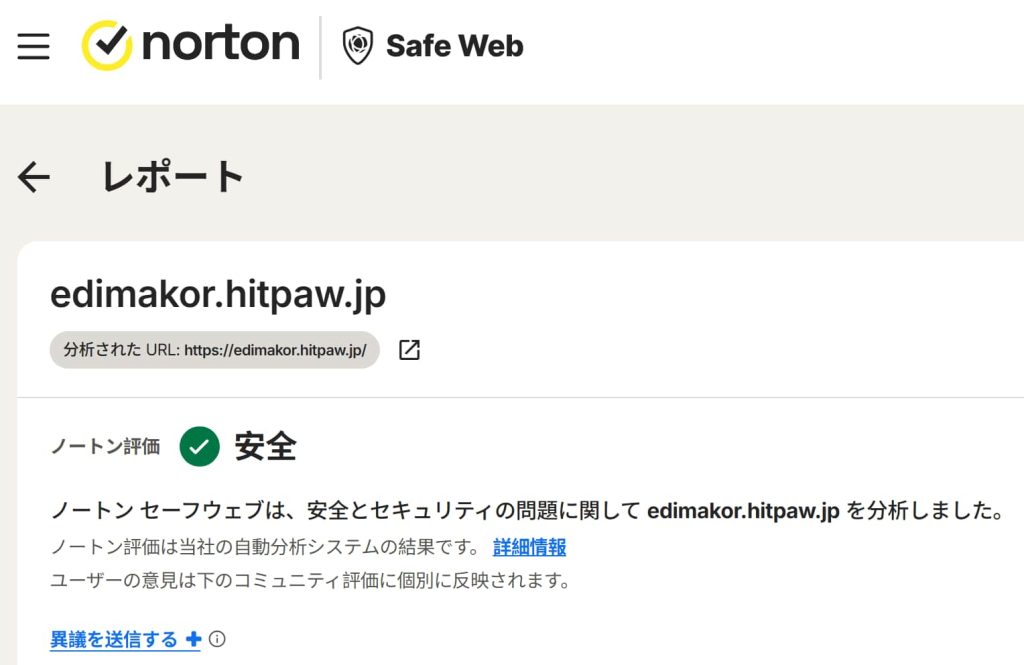Click the blue plus icon beside 異議を送信する
The width and height of the screenshot is (1024, 665).
point(193,639)
